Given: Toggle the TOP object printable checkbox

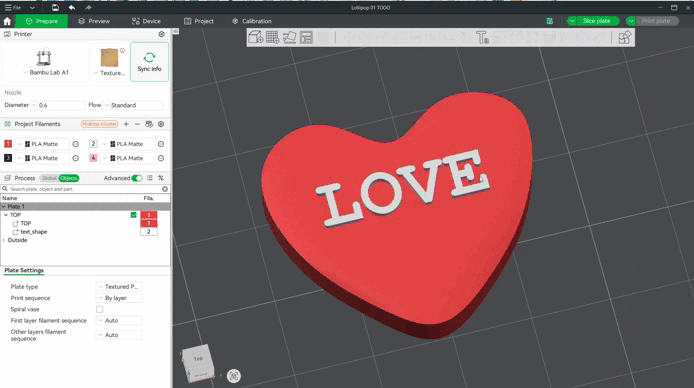Looking at the screenshot, I should pyautogui.click(x=133, y=215).
